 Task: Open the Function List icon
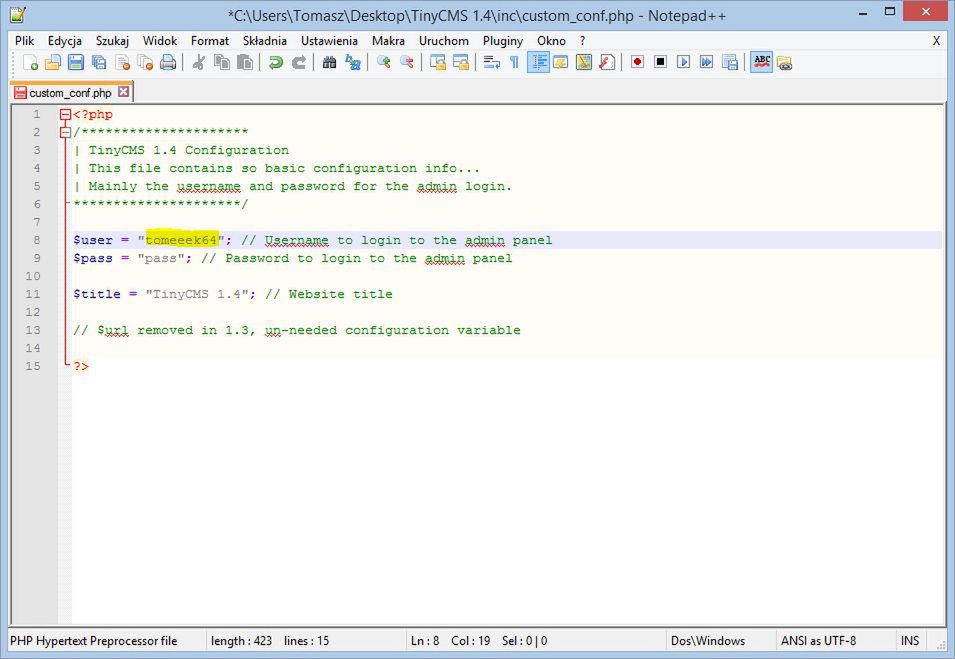click(607, 62)
